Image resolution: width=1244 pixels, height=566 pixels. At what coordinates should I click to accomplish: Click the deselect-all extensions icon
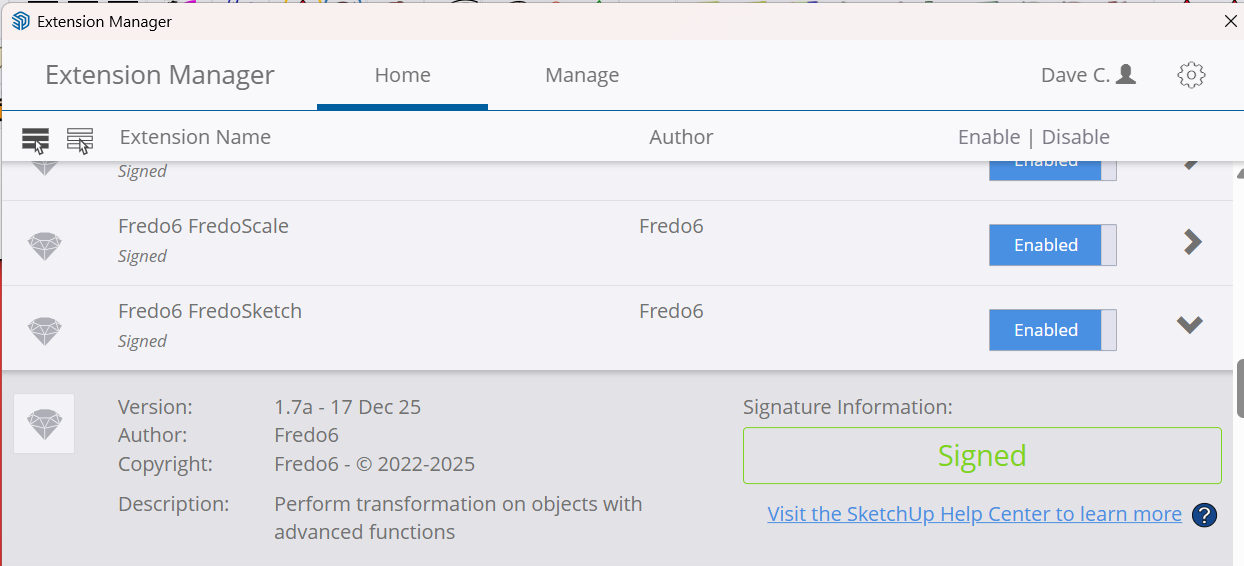pyautogui.click(x=80, y=139)
